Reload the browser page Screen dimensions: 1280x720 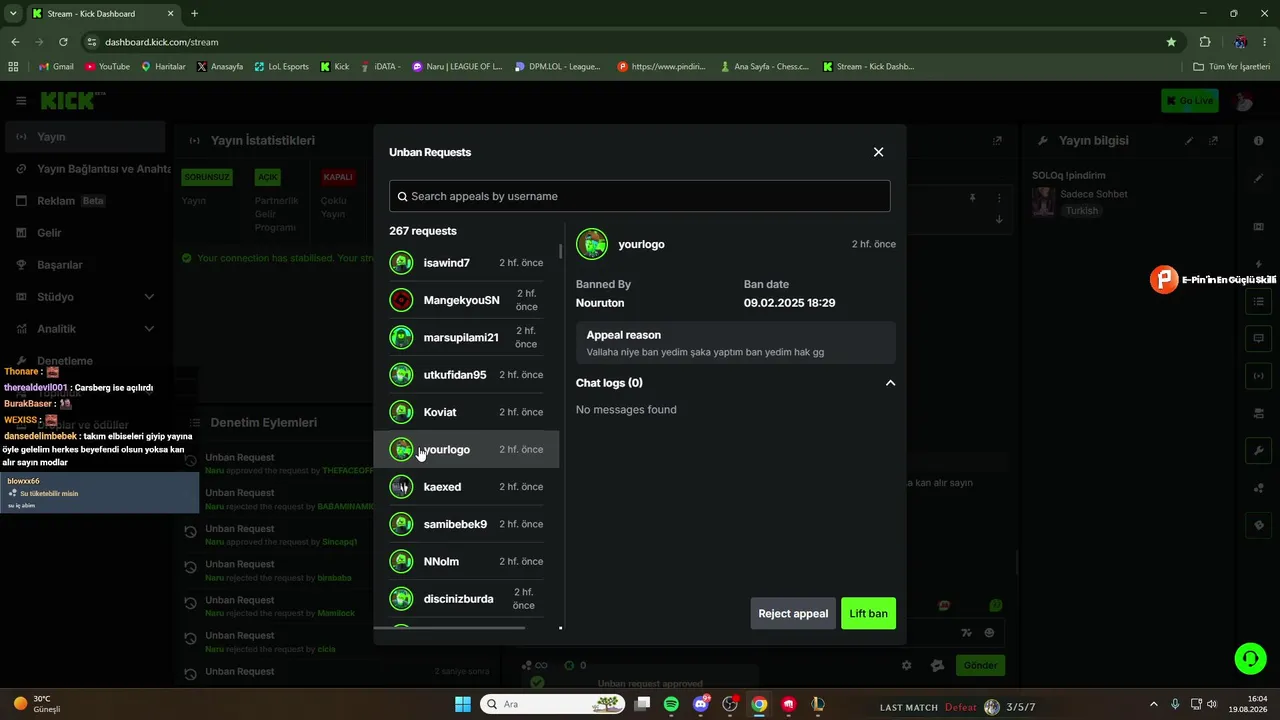point(63,42)
